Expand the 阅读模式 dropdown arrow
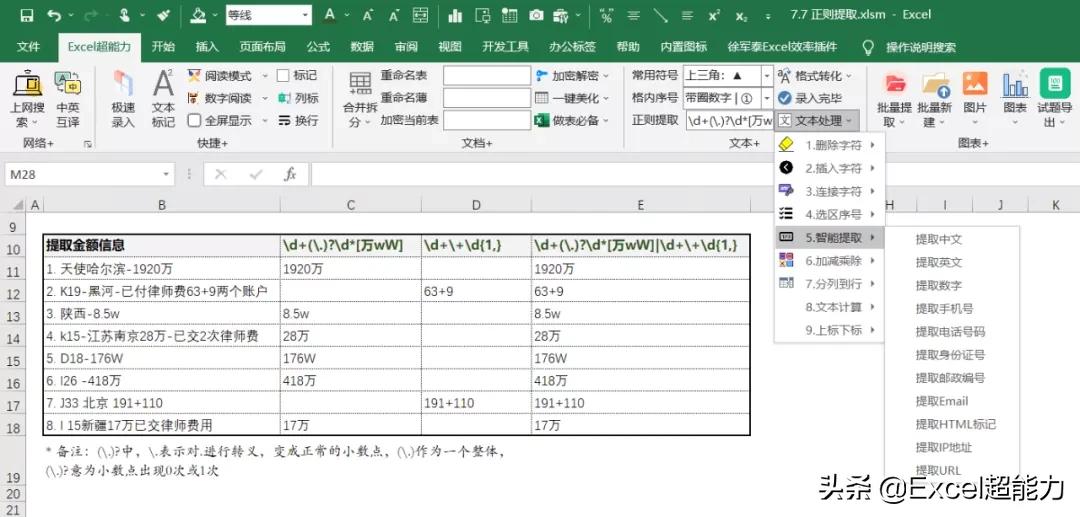1080x517 pixels. click(x=265, y=76)
